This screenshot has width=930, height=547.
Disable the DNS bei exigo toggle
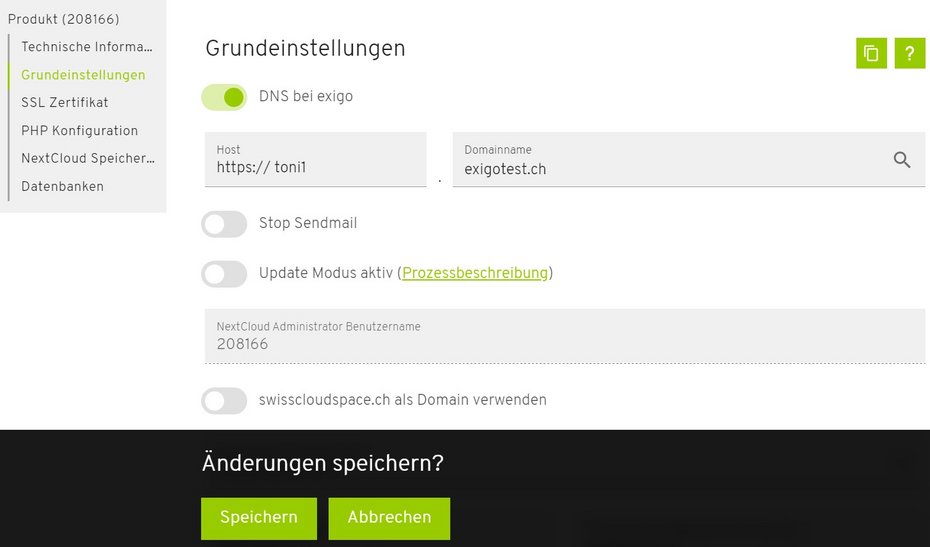(x=224, y=97)
